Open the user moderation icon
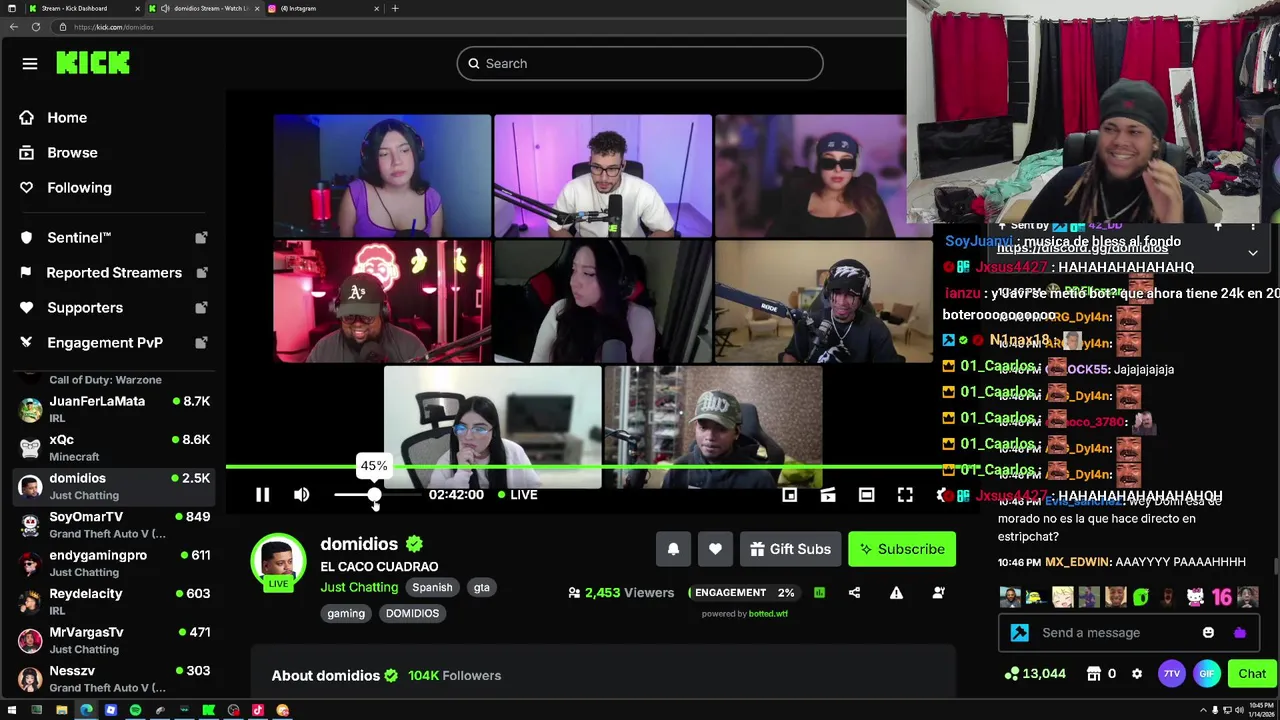 (x=938, y=593)
